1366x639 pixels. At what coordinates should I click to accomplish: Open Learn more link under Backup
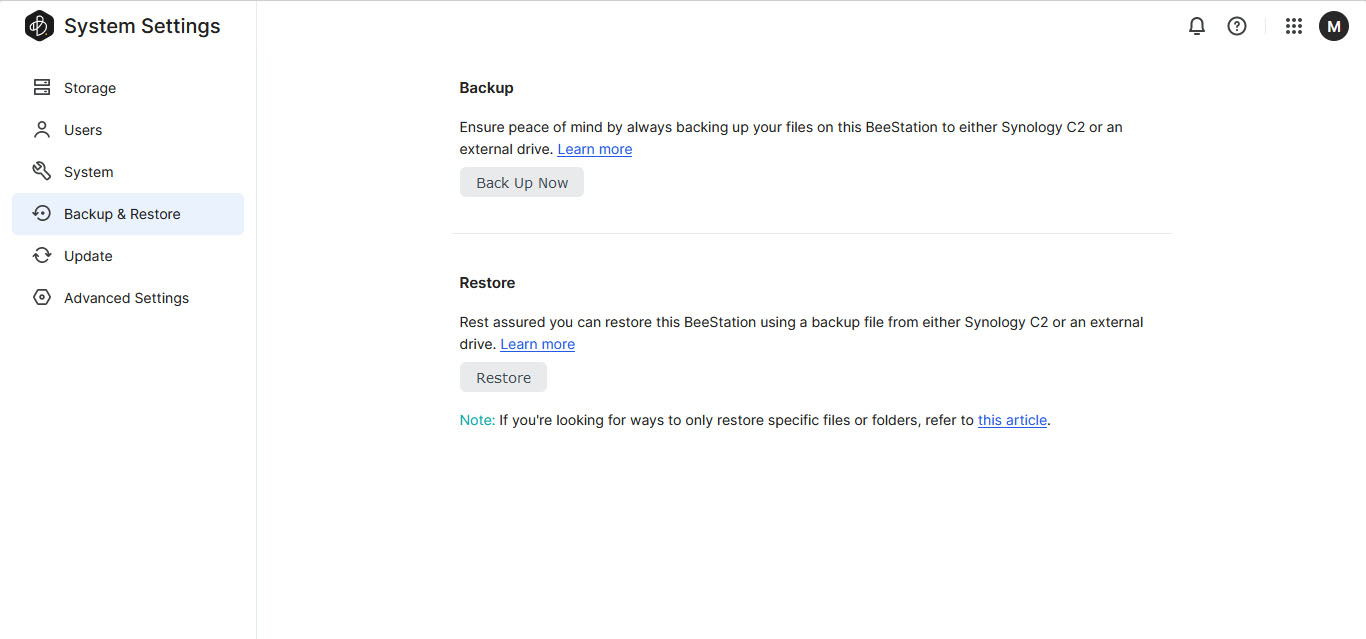pyautogui.click(x=594, y=149)
